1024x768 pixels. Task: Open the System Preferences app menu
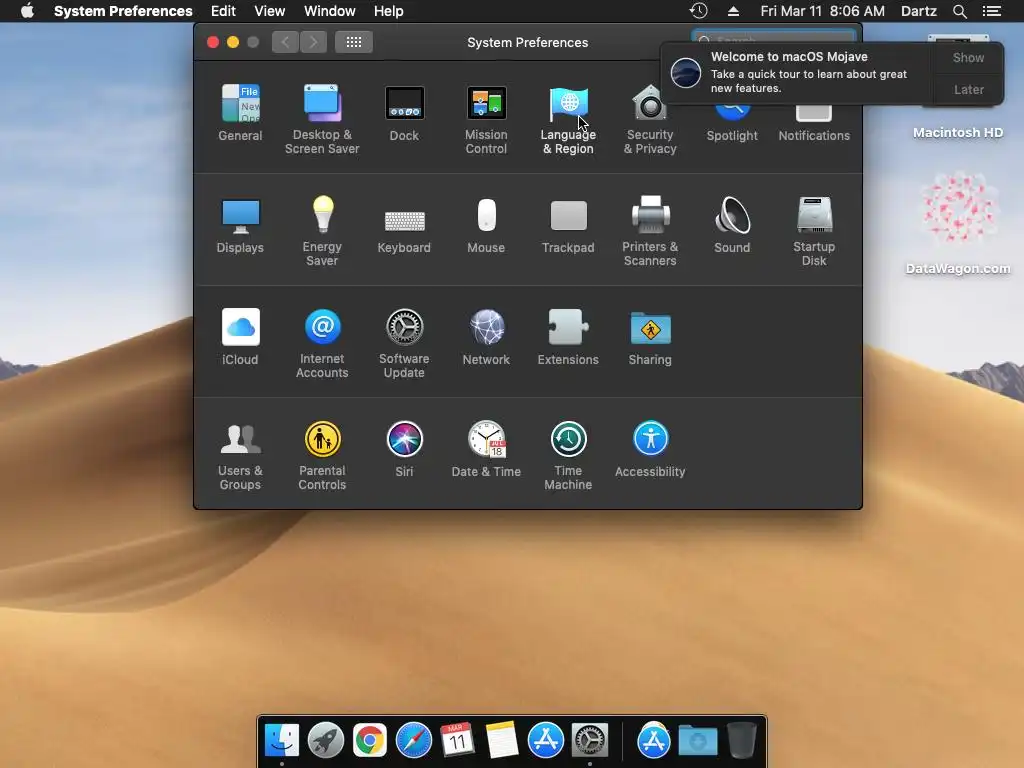tap(123, 11)
